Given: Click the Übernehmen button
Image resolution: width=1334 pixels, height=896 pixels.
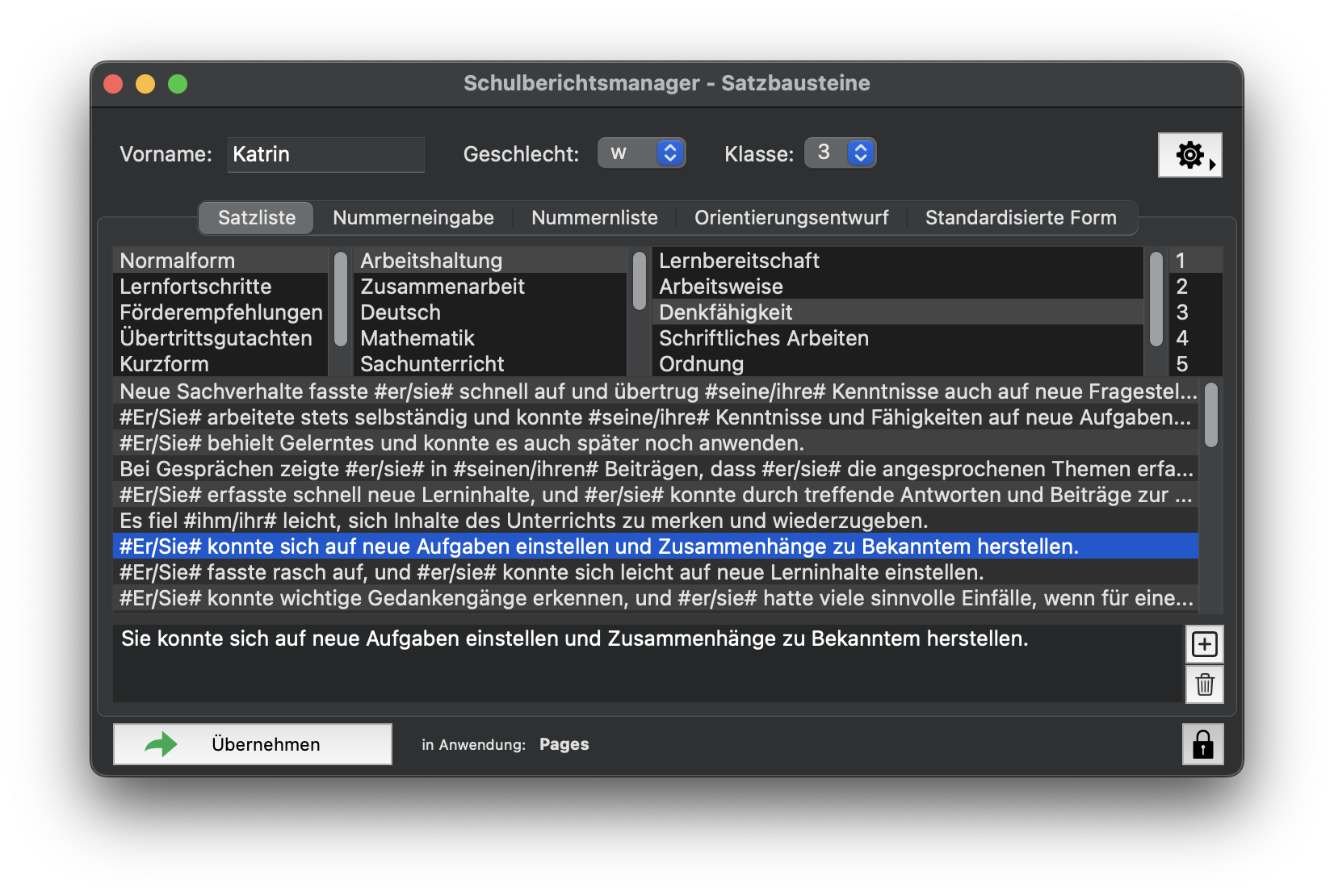Looking at the screenshot, I should point(251,743).
